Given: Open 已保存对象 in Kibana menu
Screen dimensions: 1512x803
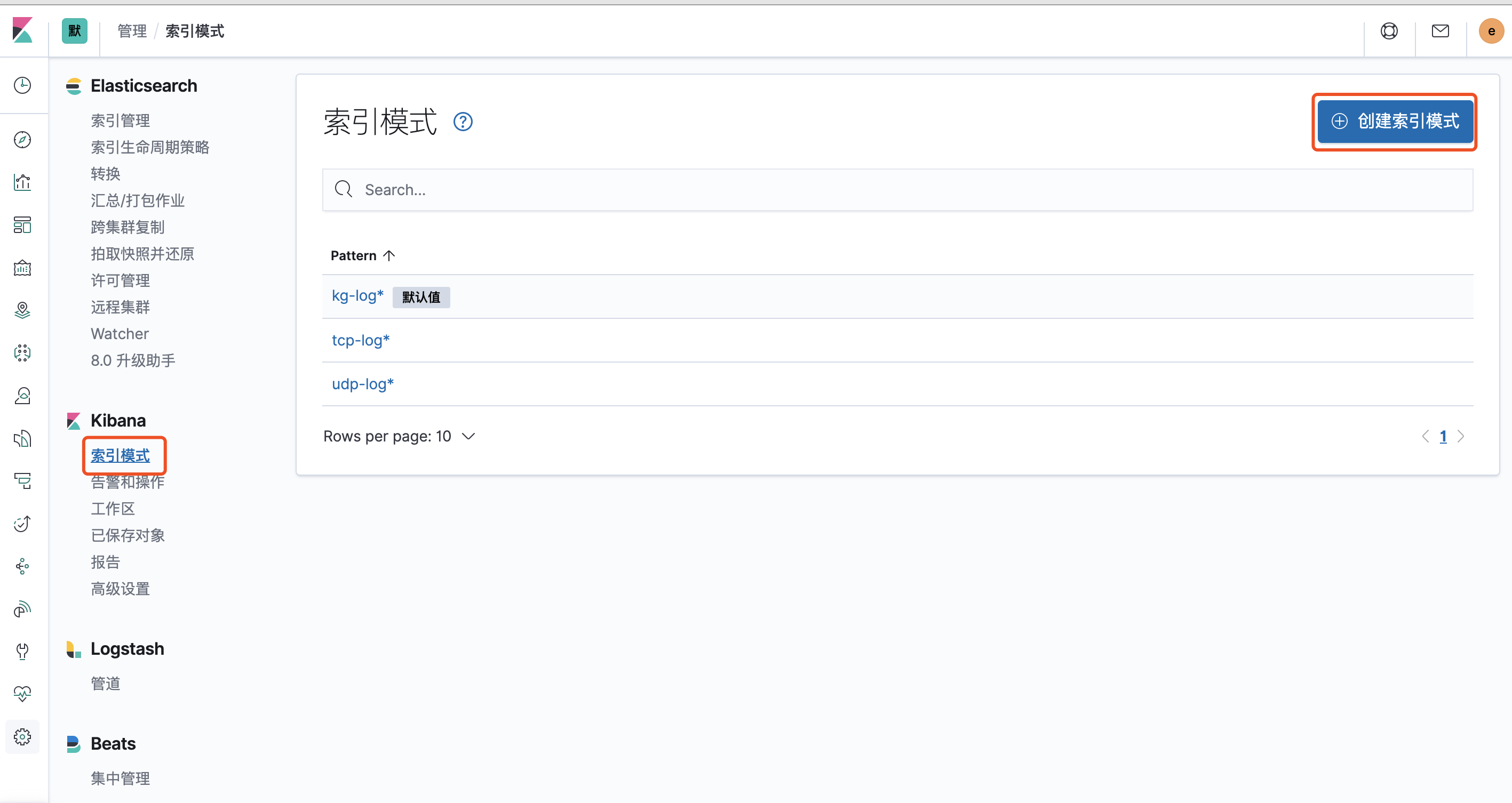Looking at the screenshot, I should point(128,535).
